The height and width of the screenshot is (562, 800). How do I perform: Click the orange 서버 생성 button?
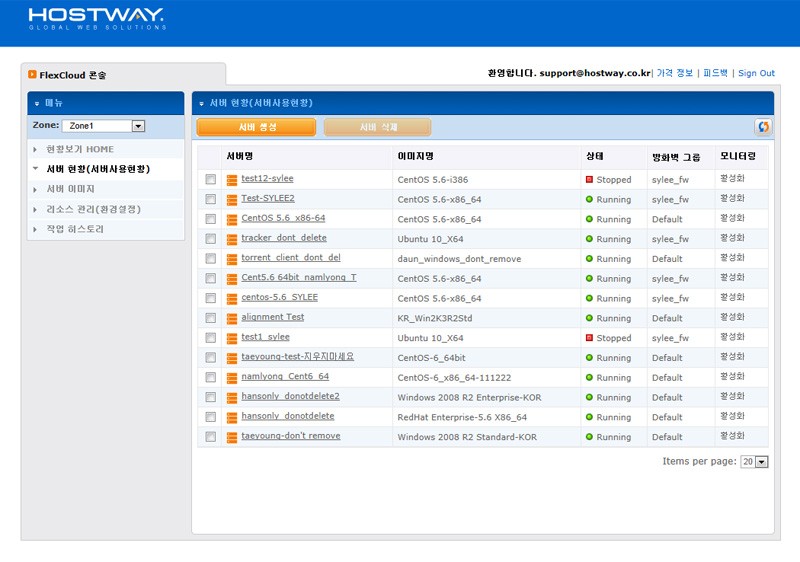point(256,127)
